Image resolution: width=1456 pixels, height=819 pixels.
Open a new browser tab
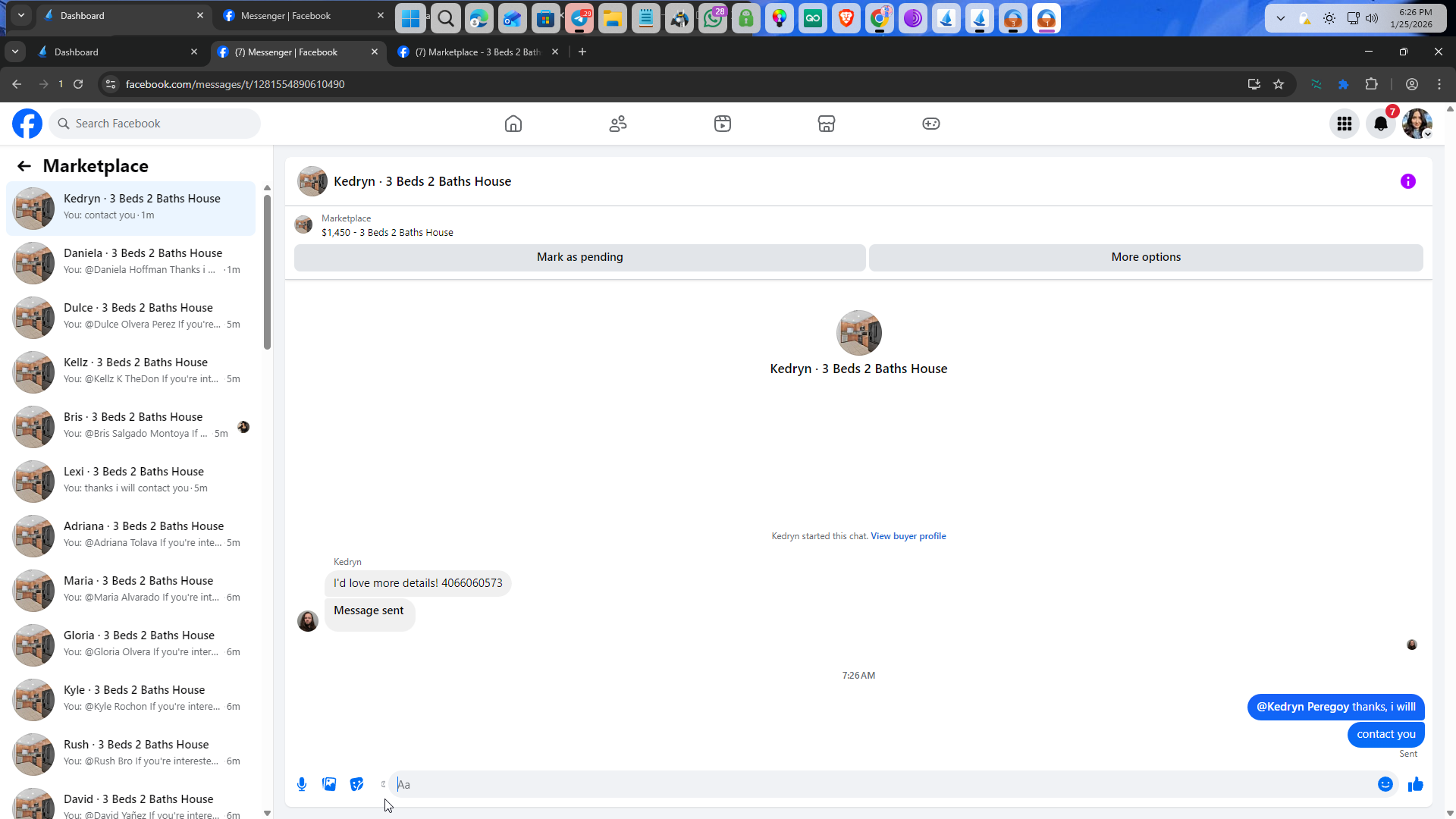(x=582, y=52)
